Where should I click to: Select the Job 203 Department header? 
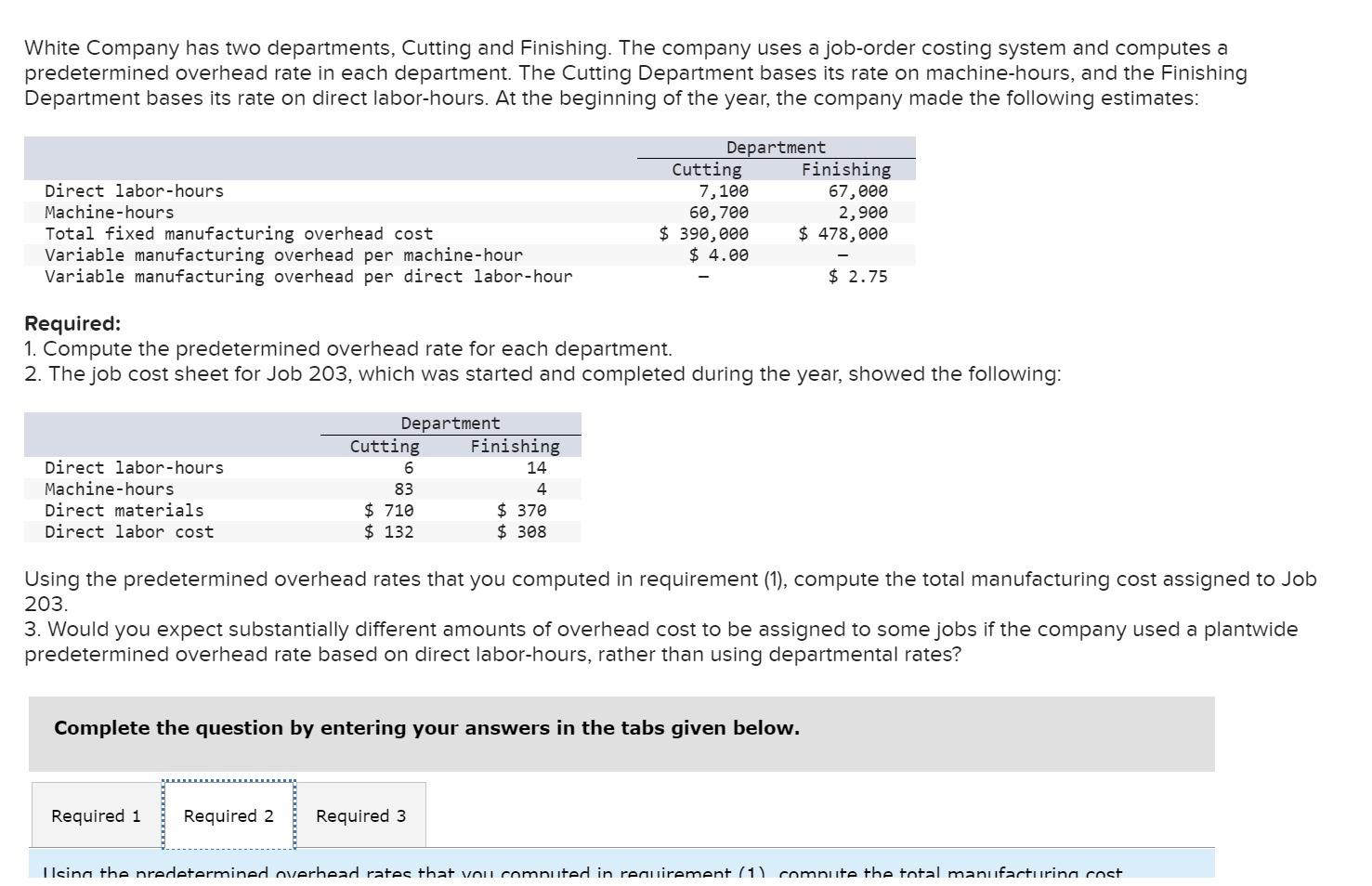(x=450, y=423)
